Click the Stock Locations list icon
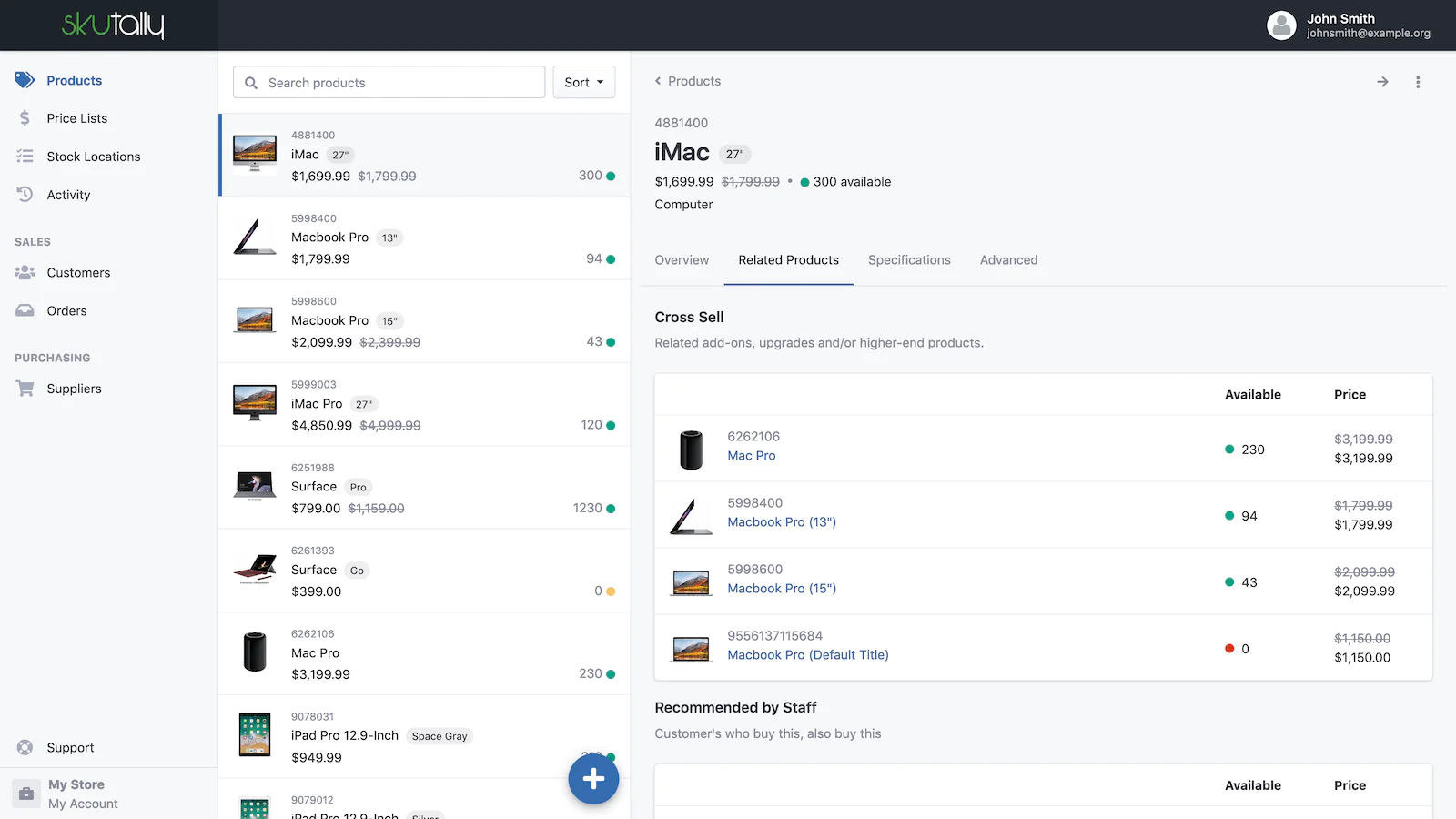 click(x=25, y=157)
